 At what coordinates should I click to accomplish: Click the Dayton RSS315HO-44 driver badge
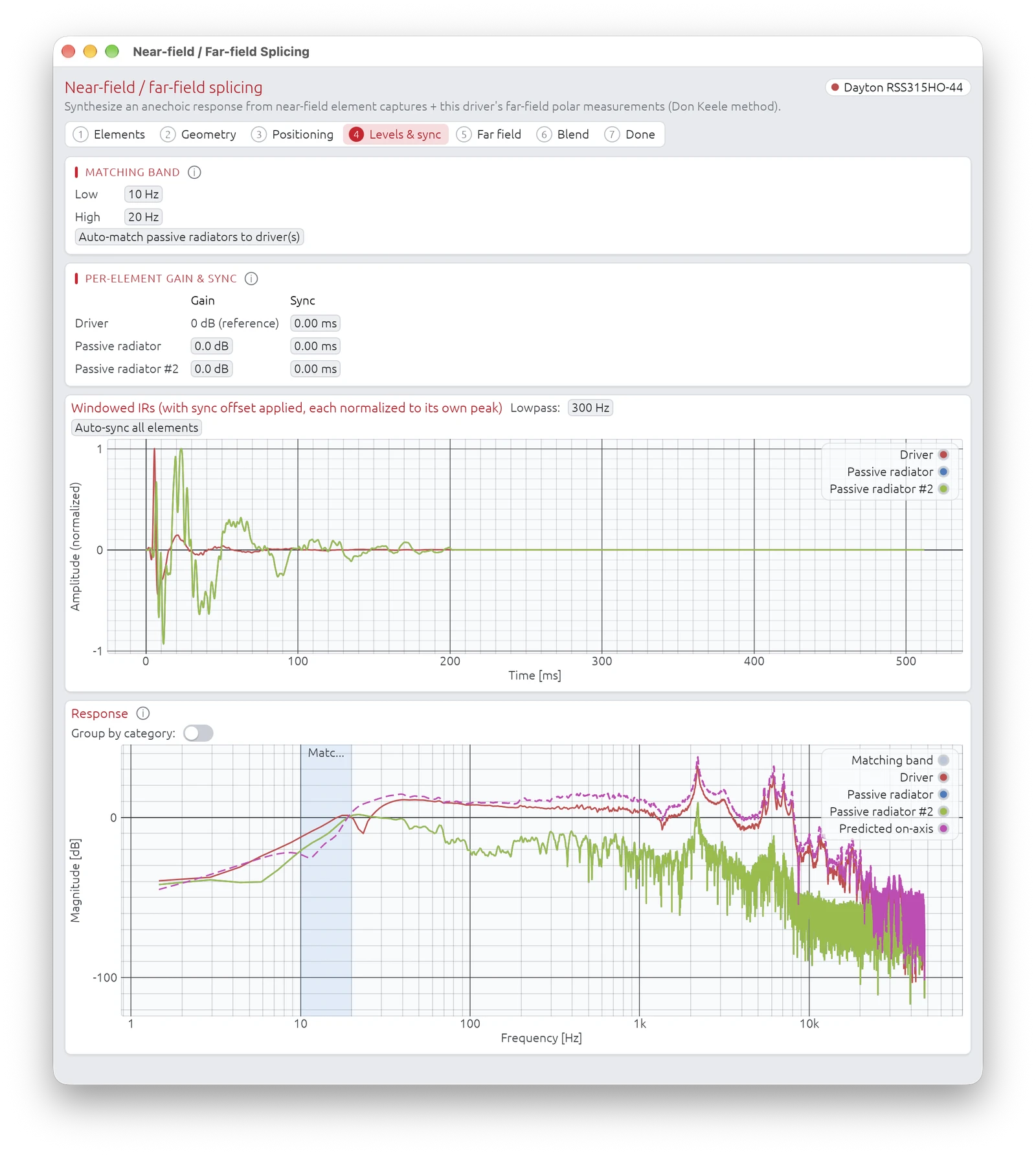coord(897,87)
